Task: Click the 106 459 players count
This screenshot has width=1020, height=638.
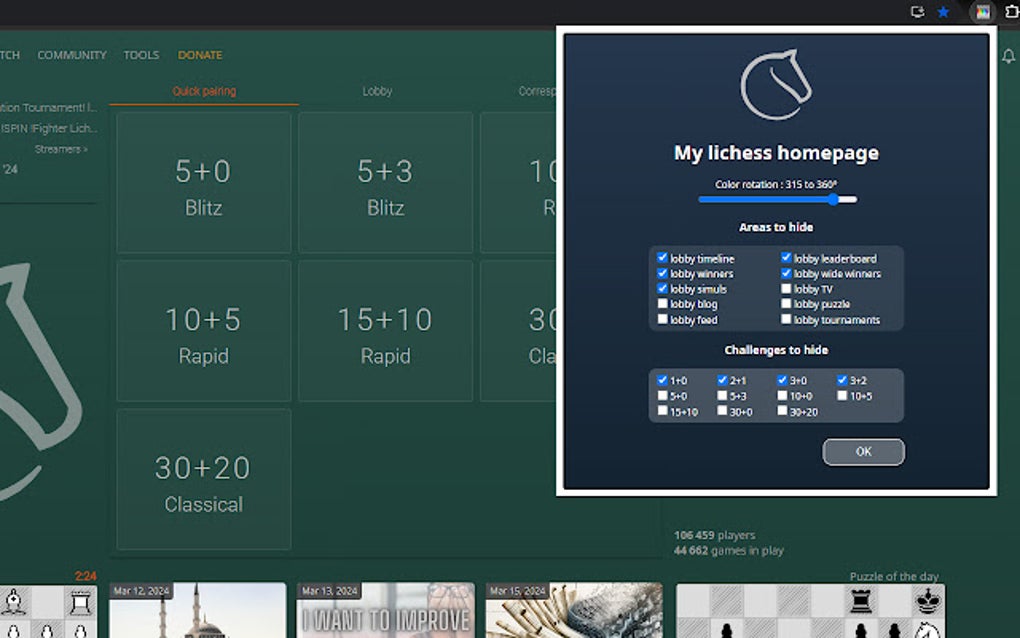Action: 715,535
